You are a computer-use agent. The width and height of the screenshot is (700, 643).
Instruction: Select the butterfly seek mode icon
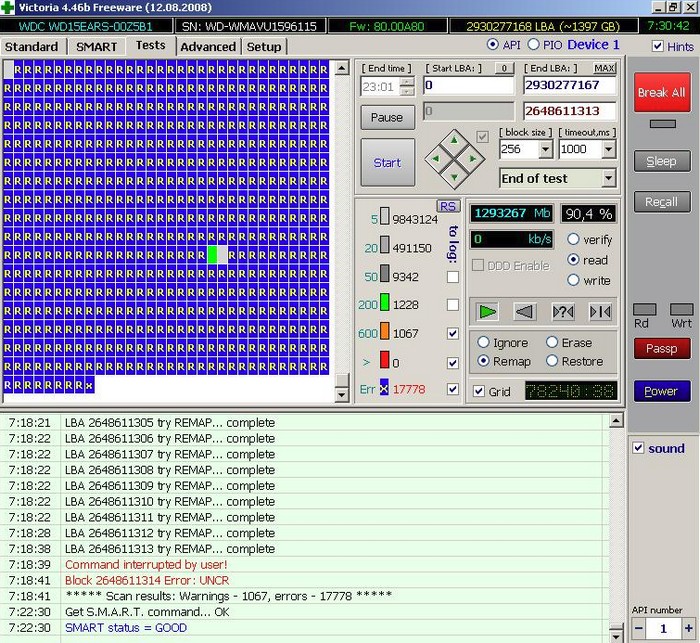coord(600,312)
